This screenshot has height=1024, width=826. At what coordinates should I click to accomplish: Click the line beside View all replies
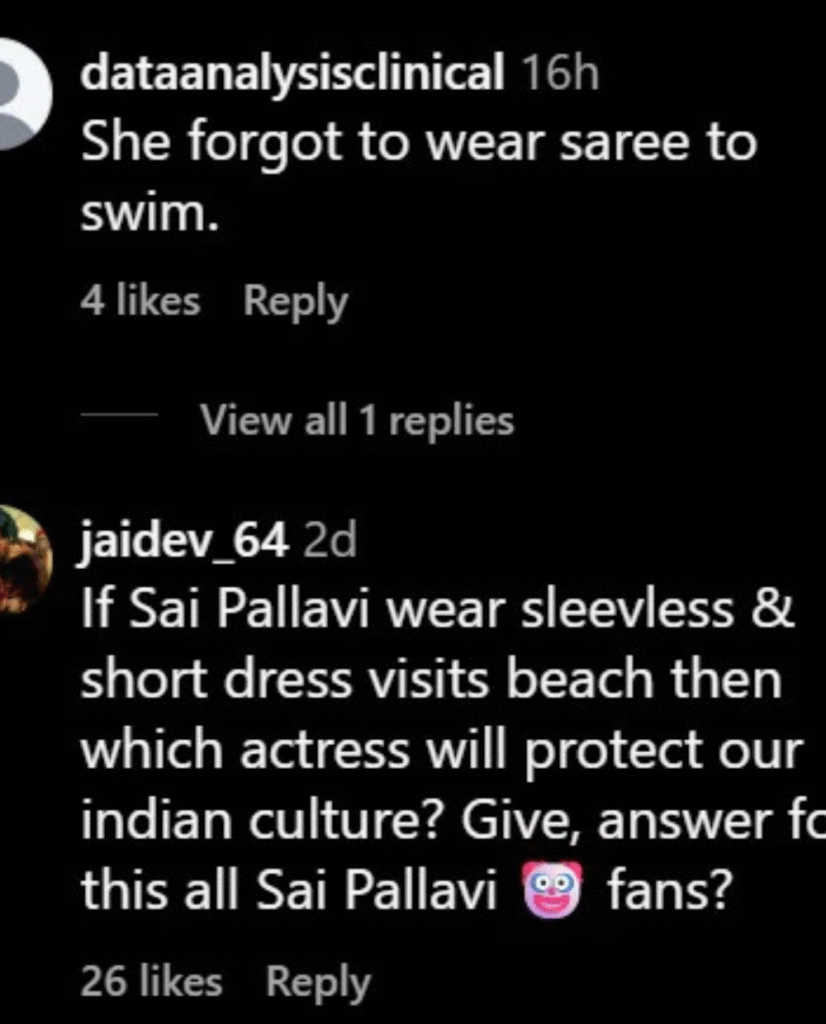pos(119,414)
